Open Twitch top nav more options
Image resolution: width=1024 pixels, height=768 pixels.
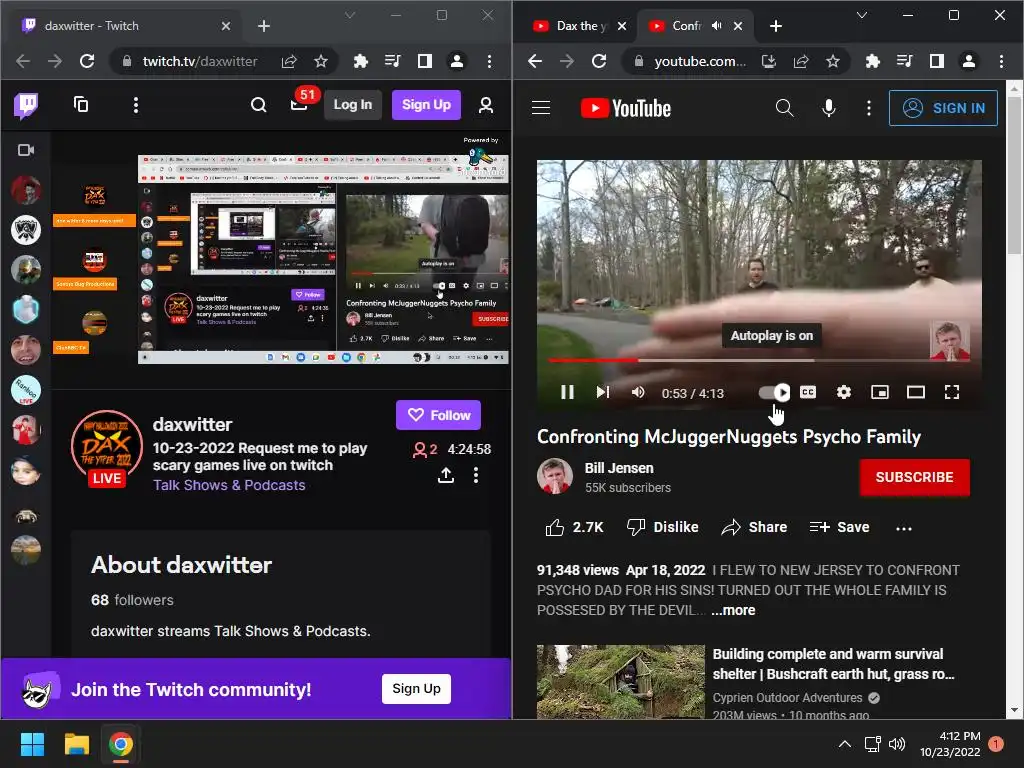[x=136, y=105]
